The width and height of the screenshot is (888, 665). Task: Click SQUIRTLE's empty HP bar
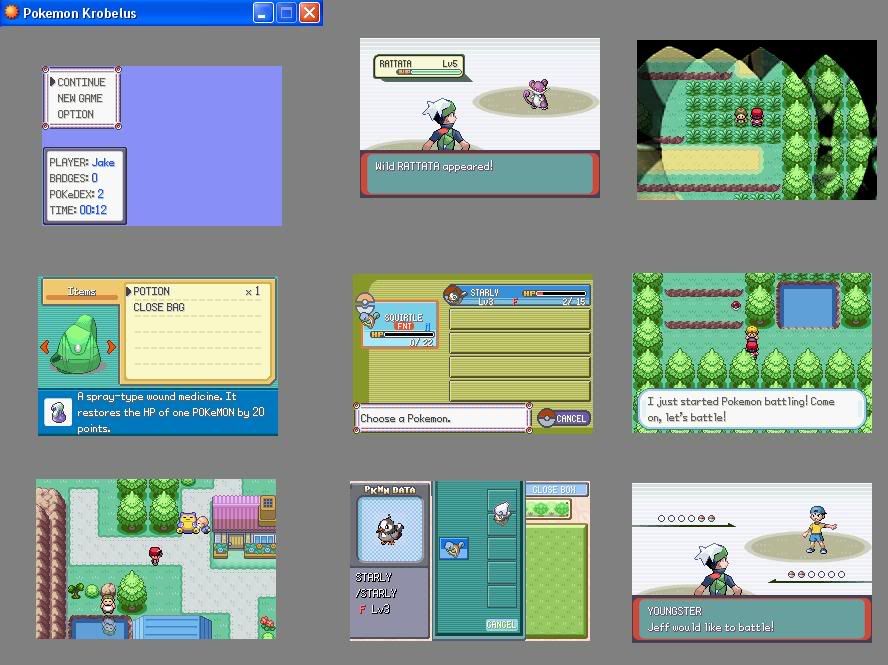click(x=402, y=334)
